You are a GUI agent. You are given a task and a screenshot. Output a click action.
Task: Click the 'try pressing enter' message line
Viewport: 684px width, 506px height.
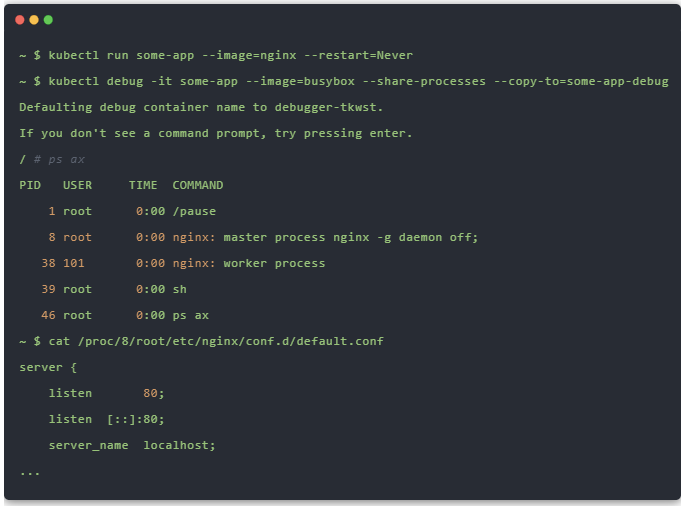215,133
